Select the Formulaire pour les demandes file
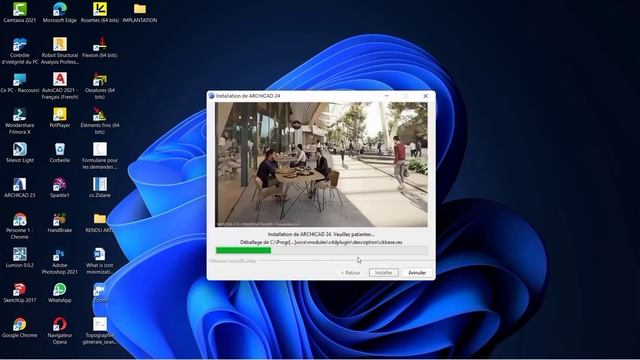Screen dimensions: 640x360 [100, 156]
